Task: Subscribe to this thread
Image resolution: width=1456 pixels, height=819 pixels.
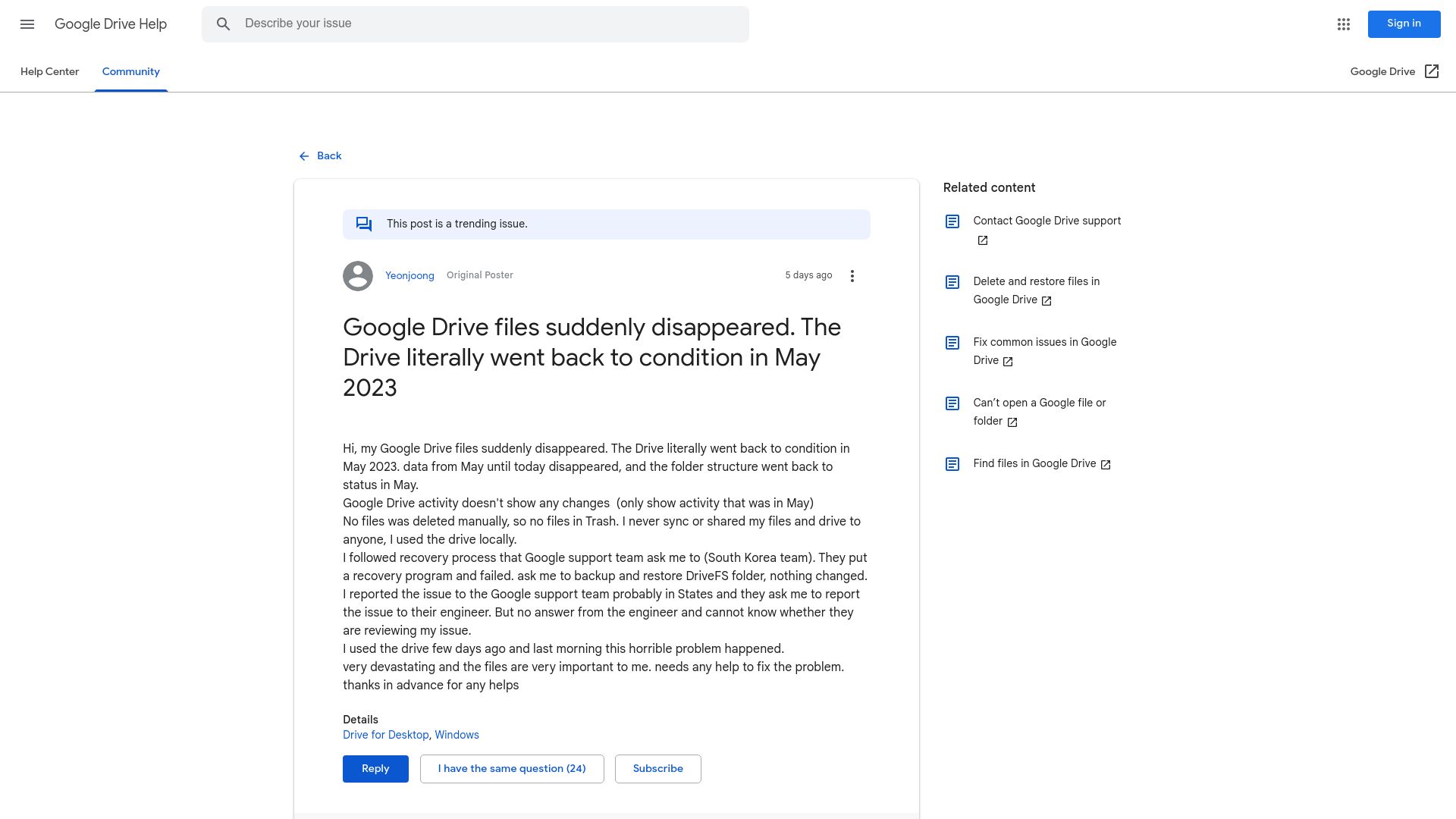Action: pos(658,769)
